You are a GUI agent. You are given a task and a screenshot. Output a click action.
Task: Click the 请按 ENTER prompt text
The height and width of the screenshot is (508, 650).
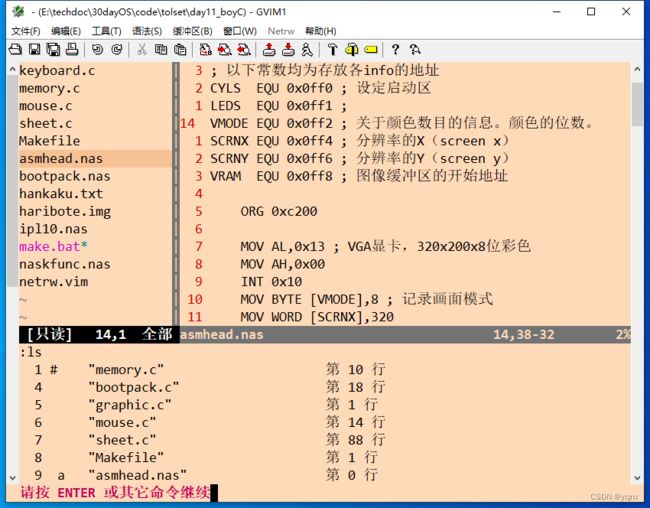coord(115,493)
